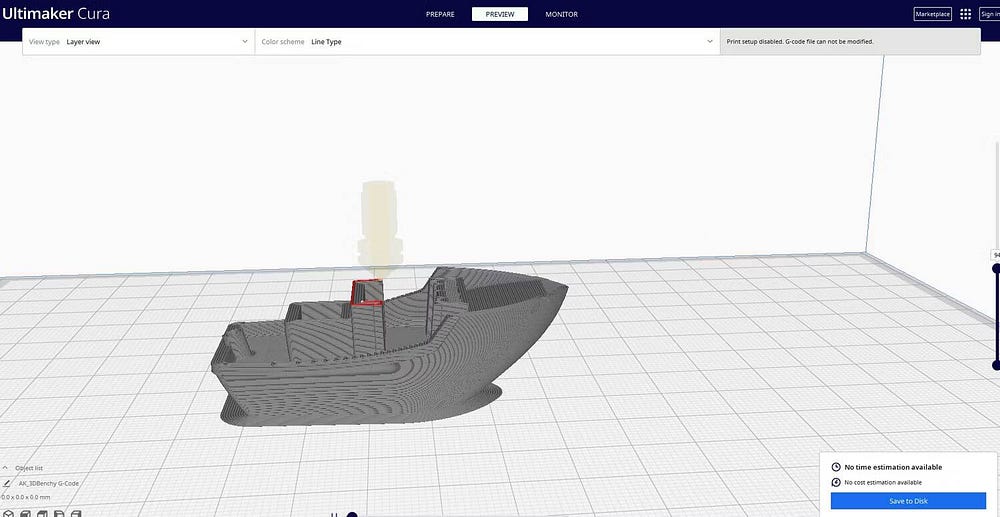Image resolution: width=1000 pixels, height=517 pixels.
Task: Click the Save to Disk button
Action: [908, 501]
